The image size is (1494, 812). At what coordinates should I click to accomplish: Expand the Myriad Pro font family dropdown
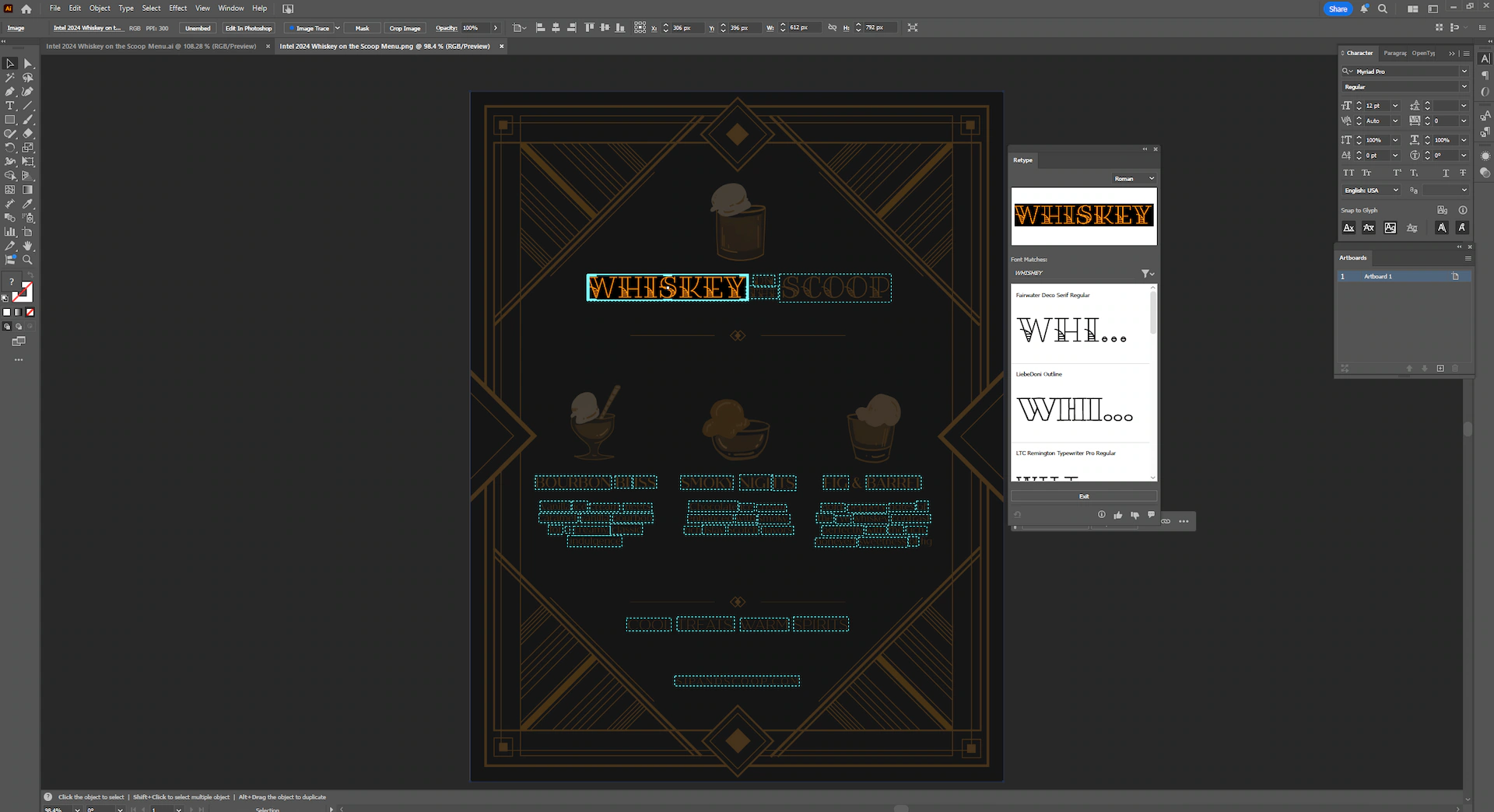tap(1464, 72)
